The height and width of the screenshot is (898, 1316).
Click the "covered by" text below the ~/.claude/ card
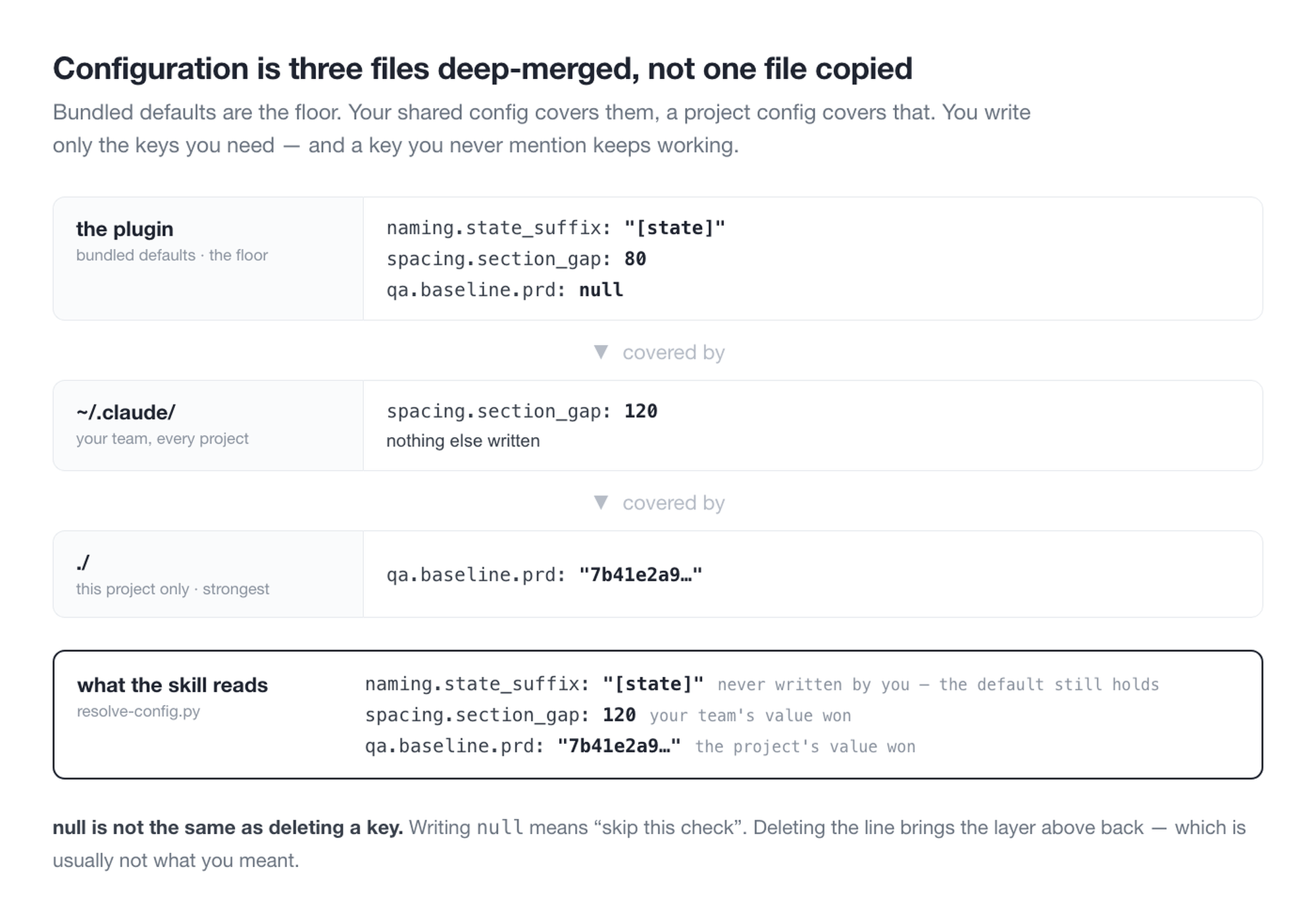[674, 503]
